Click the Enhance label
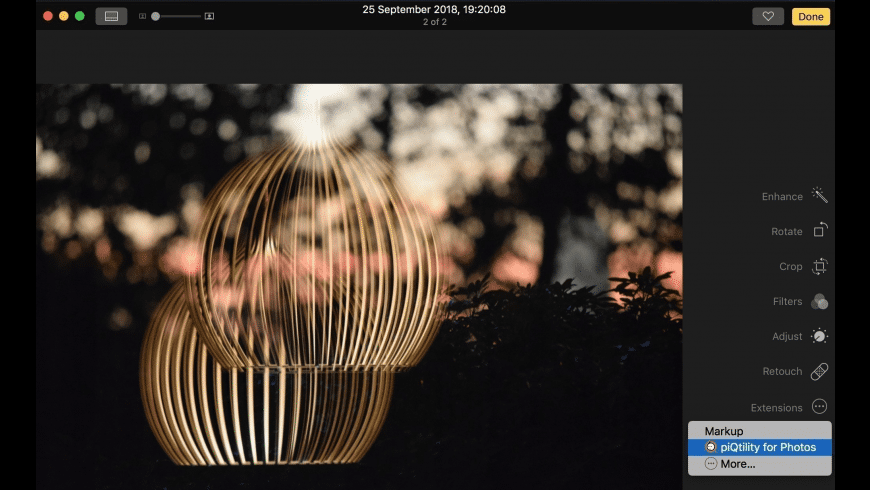 (x=782, y=196)
